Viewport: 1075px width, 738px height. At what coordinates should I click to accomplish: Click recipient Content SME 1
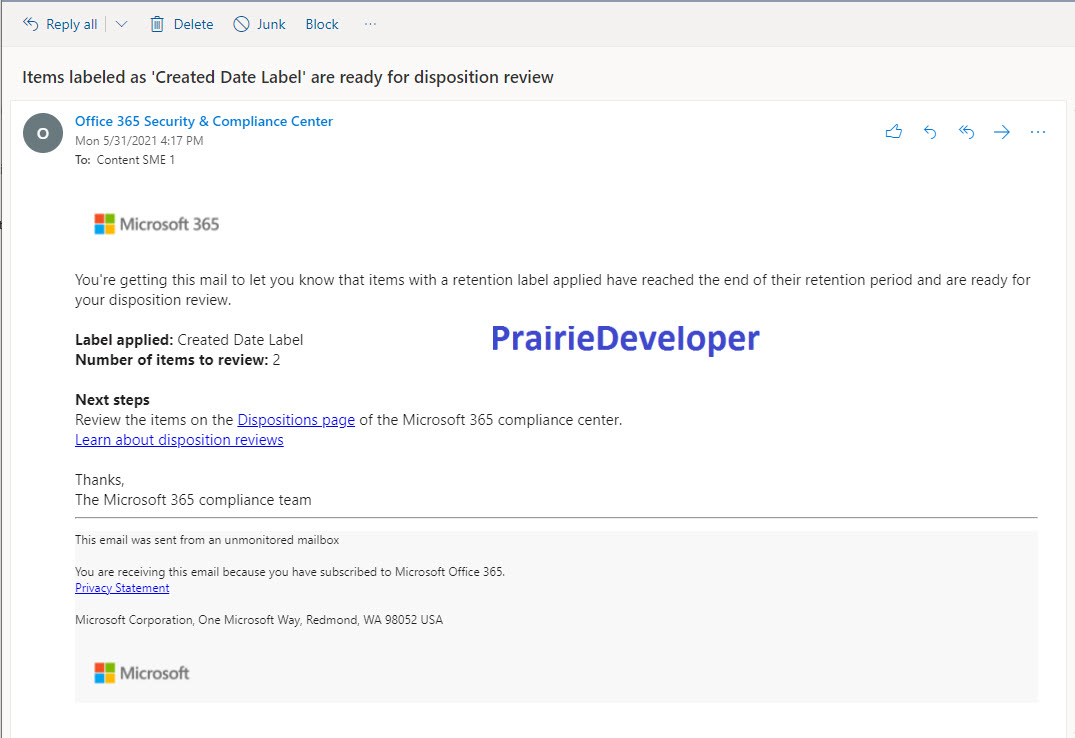click(136, 160)
